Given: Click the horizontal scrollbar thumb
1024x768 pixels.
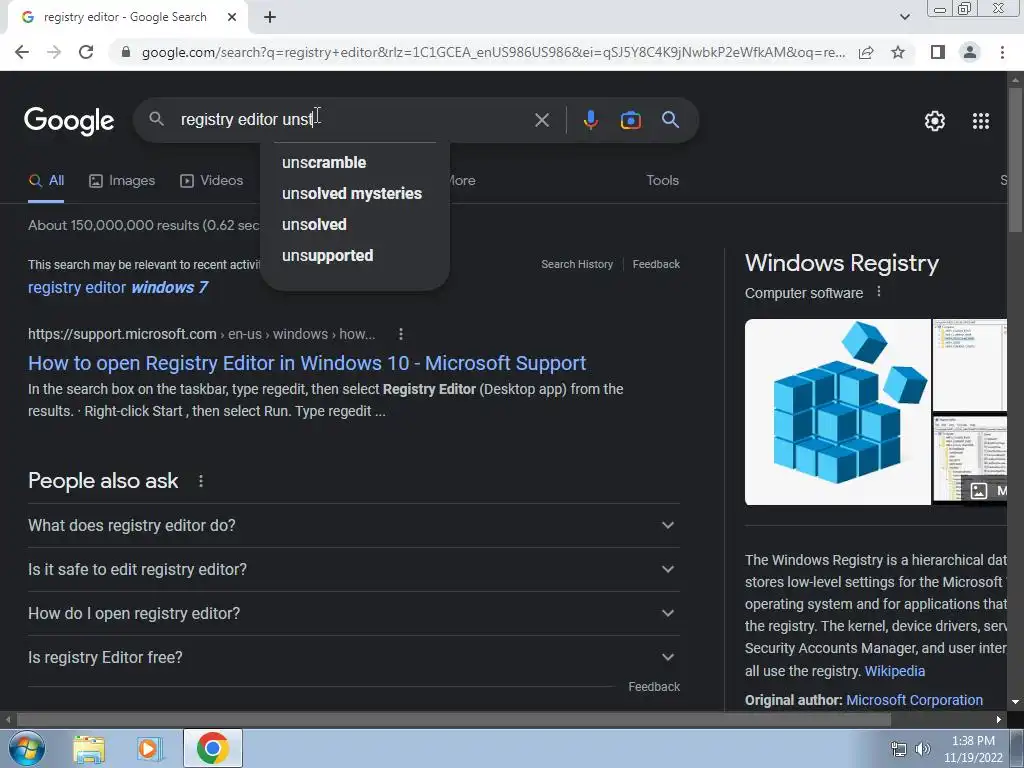Looking at the screenshot, I should [453, 720].
